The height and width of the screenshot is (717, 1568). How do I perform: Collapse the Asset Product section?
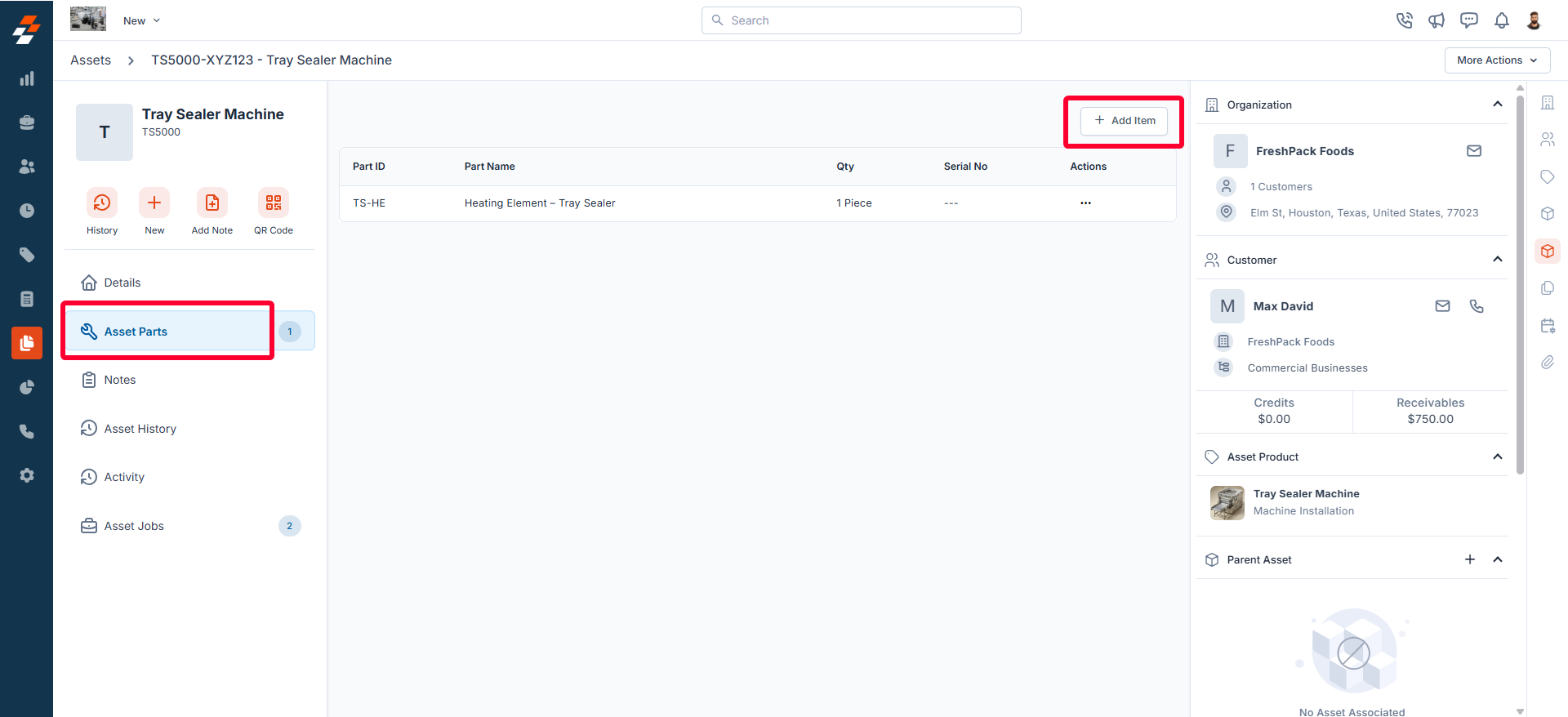click(x=1498, y=456)
